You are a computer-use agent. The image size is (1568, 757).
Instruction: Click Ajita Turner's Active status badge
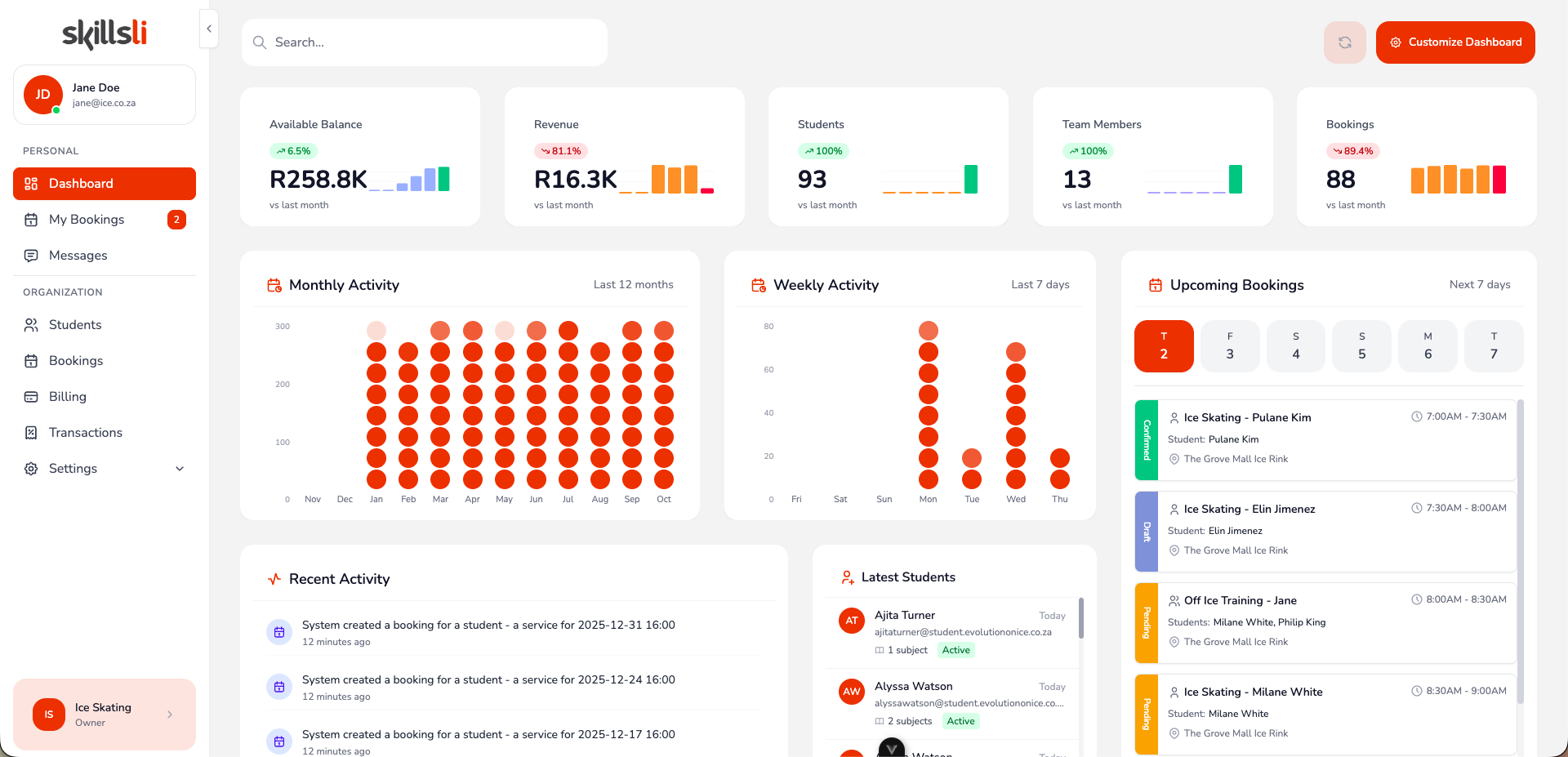pyautogui.click(x=955, y=650)
